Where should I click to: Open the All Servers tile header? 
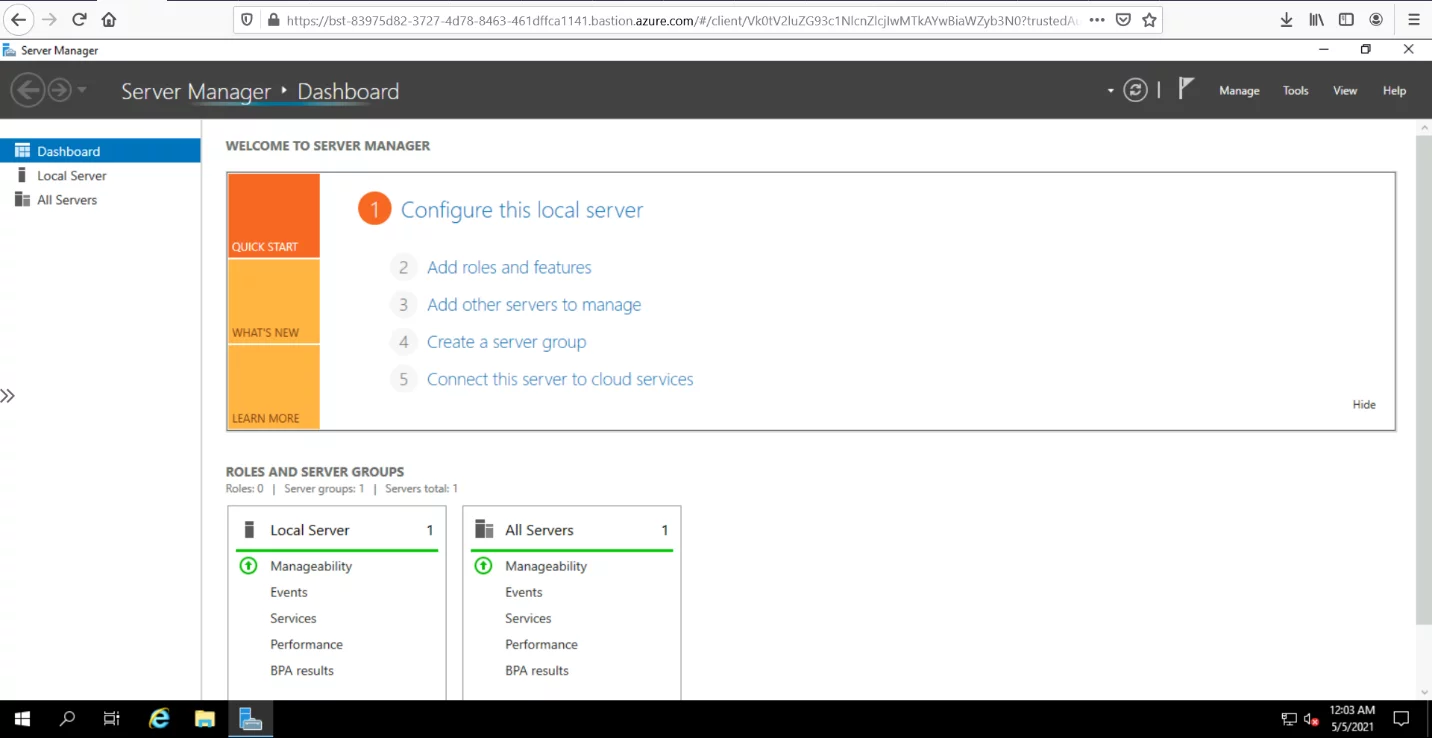[572, 530]
